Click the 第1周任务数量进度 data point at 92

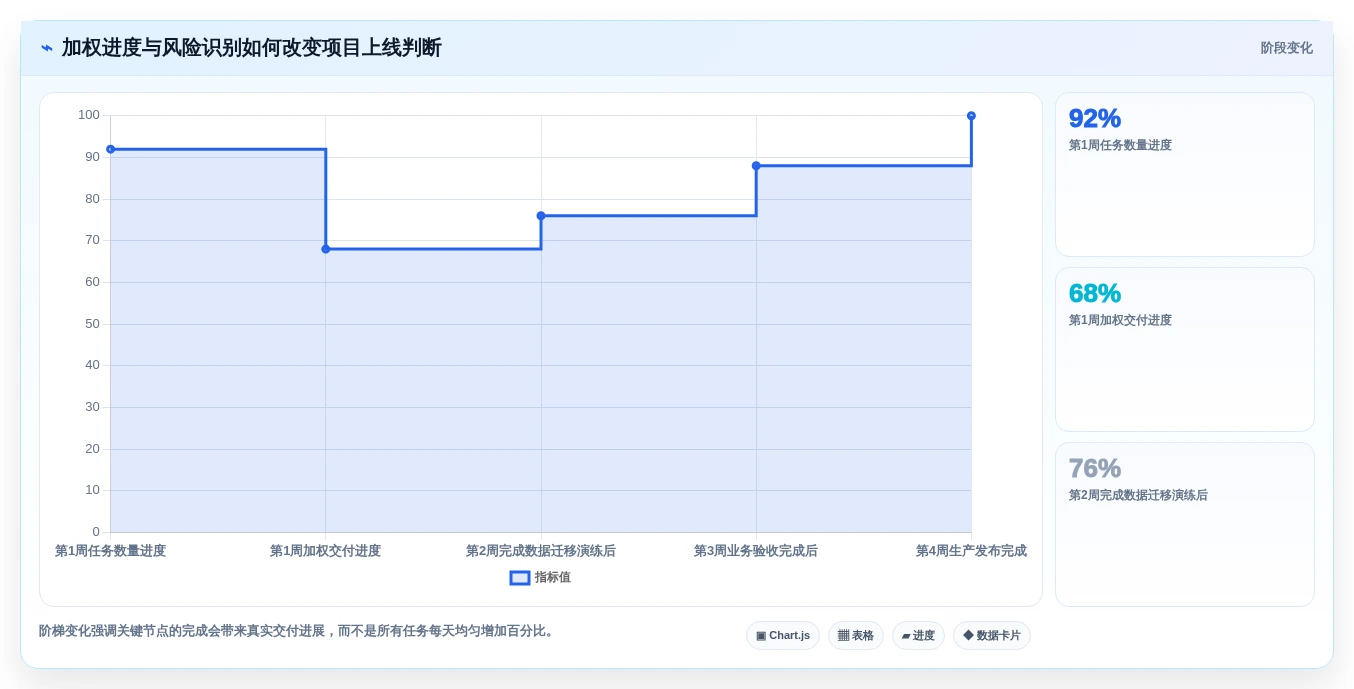coord(111,149)
